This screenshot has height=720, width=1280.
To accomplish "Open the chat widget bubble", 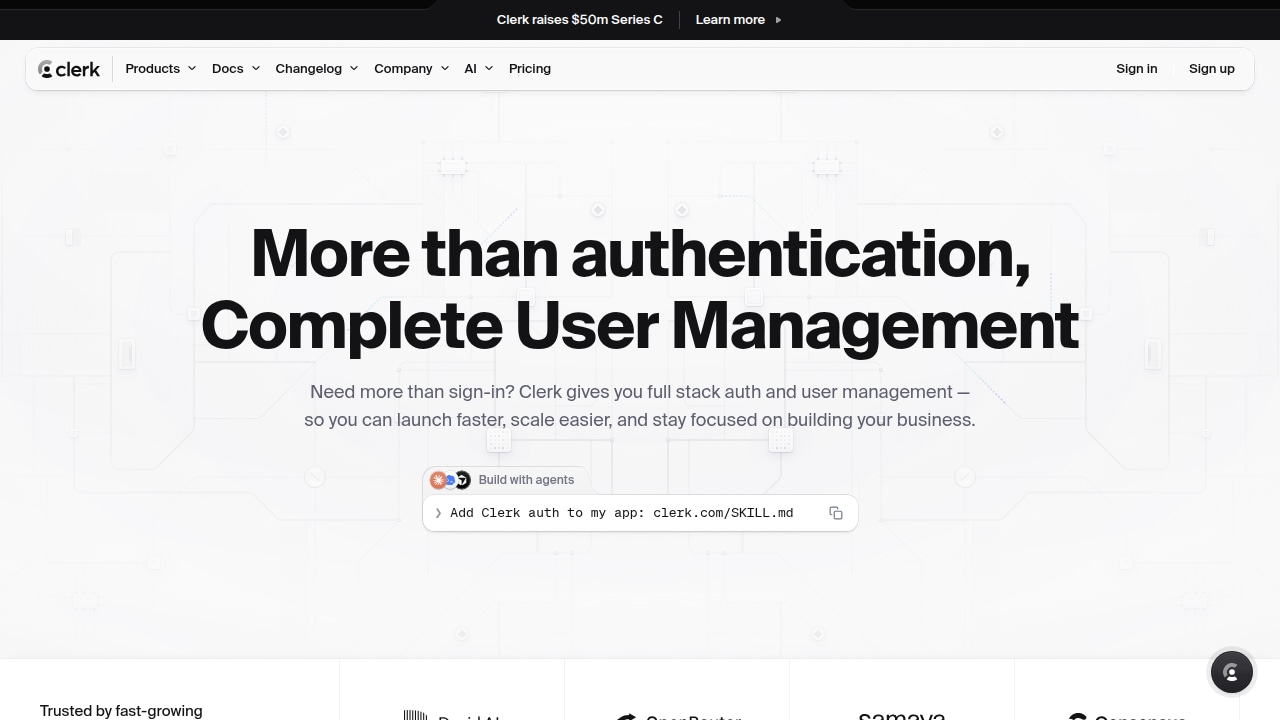I will click(x=1232, y=672).
